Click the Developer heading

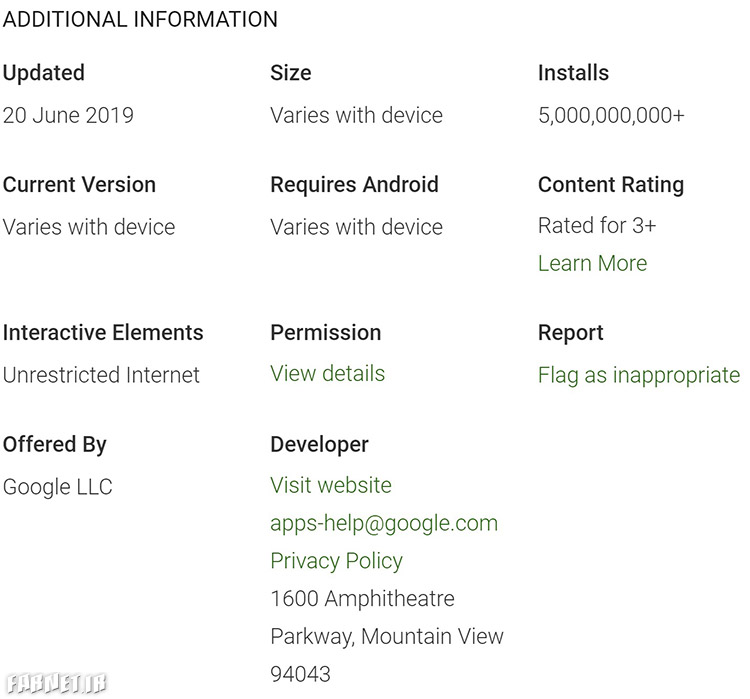tap(319, 445)
